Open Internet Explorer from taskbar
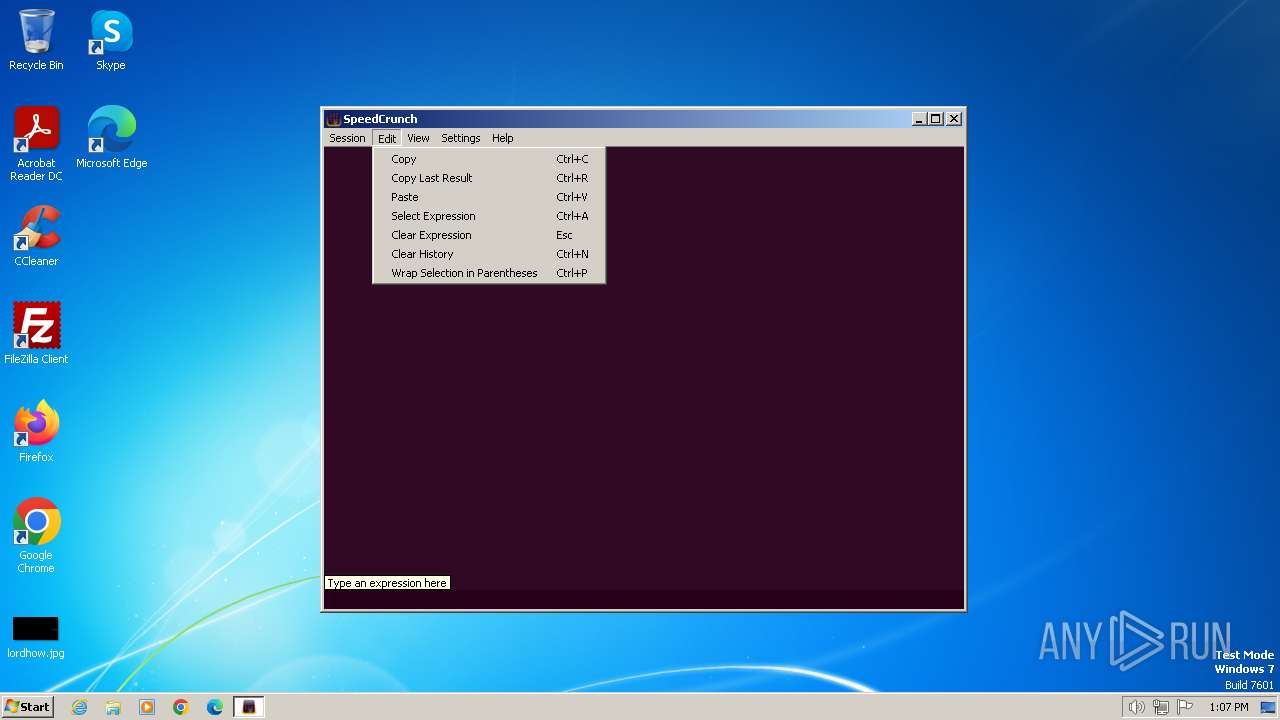Image resolution: width=1280 pixels, height=720 pixels. (79, 707)
